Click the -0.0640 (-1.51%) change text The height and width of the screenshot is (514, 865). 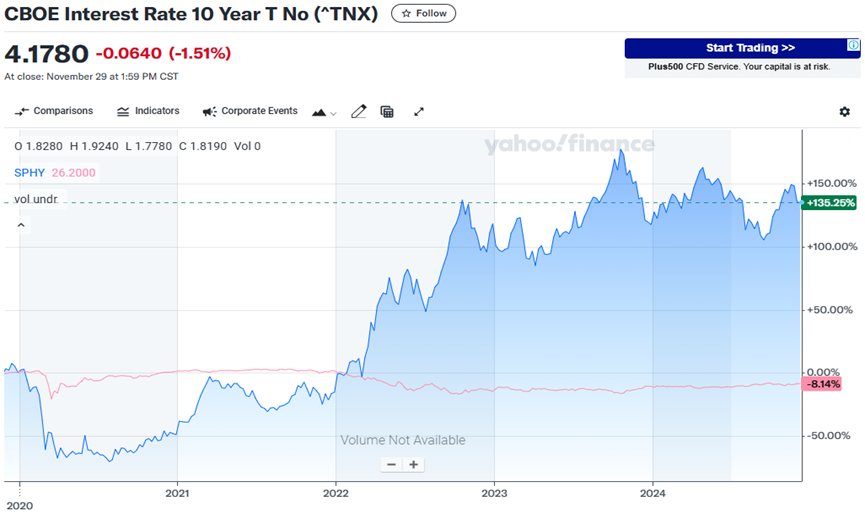click(x=163, y=53)
